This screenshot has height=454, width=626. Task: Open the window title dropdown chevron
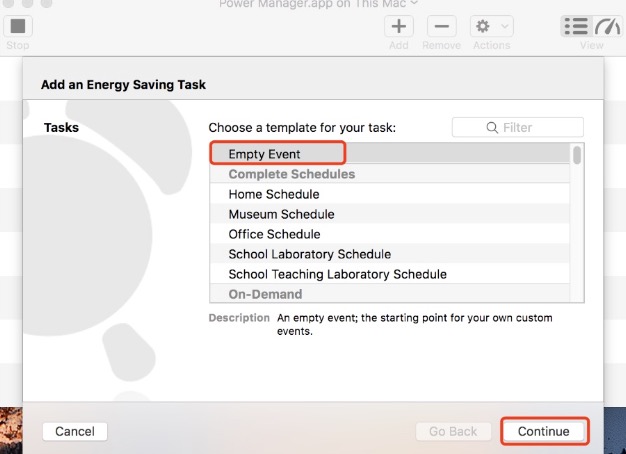coord(415,4)
